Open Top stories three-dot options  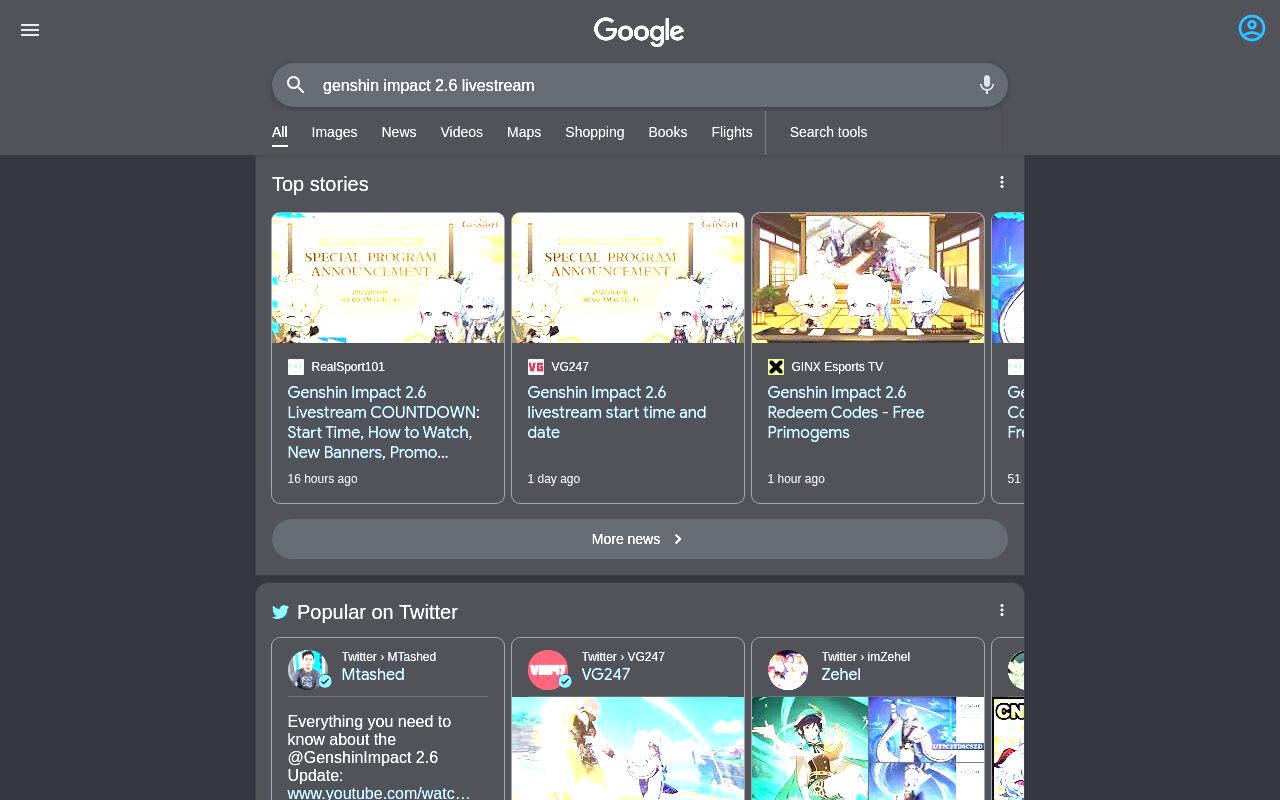[1002, 182]
